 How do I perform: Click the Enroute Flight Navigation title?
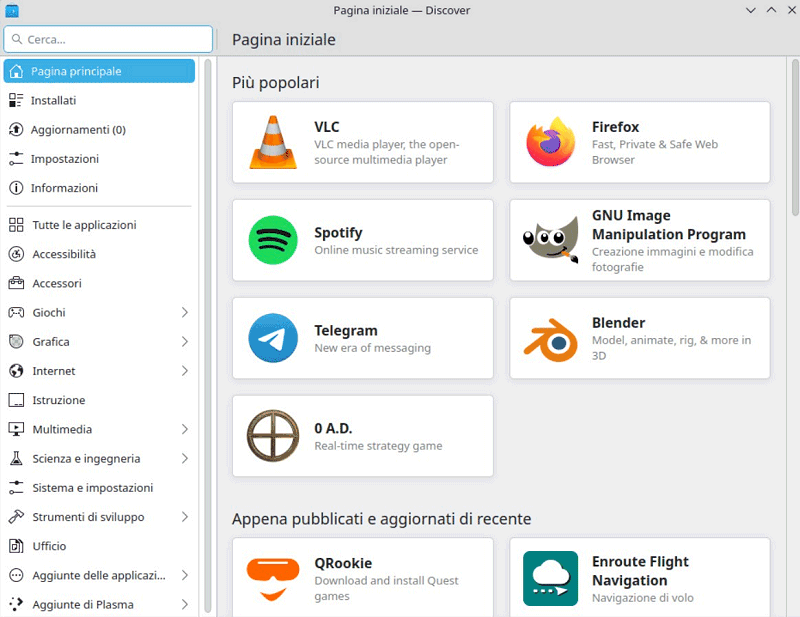pyautogui.click(x=640, y=571)
